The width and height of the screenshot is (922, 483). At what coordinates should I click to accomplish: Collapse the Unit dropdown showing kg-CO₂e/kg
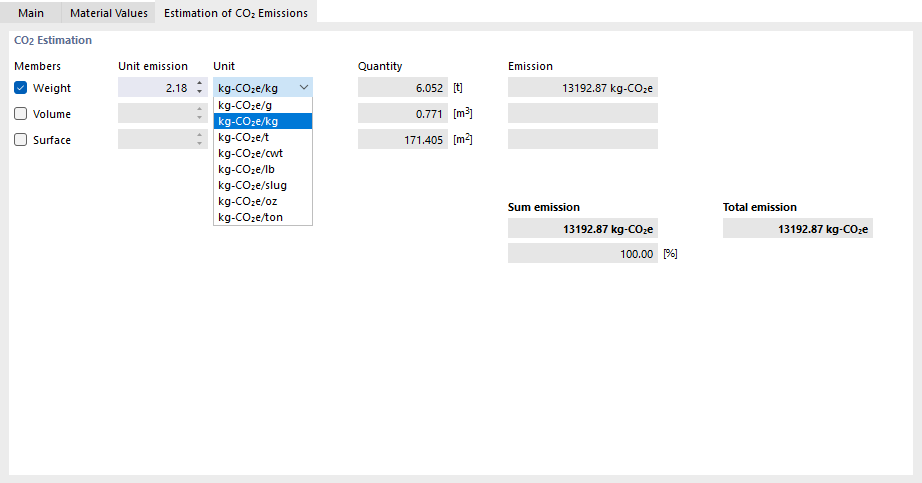[x=304, y=88]
